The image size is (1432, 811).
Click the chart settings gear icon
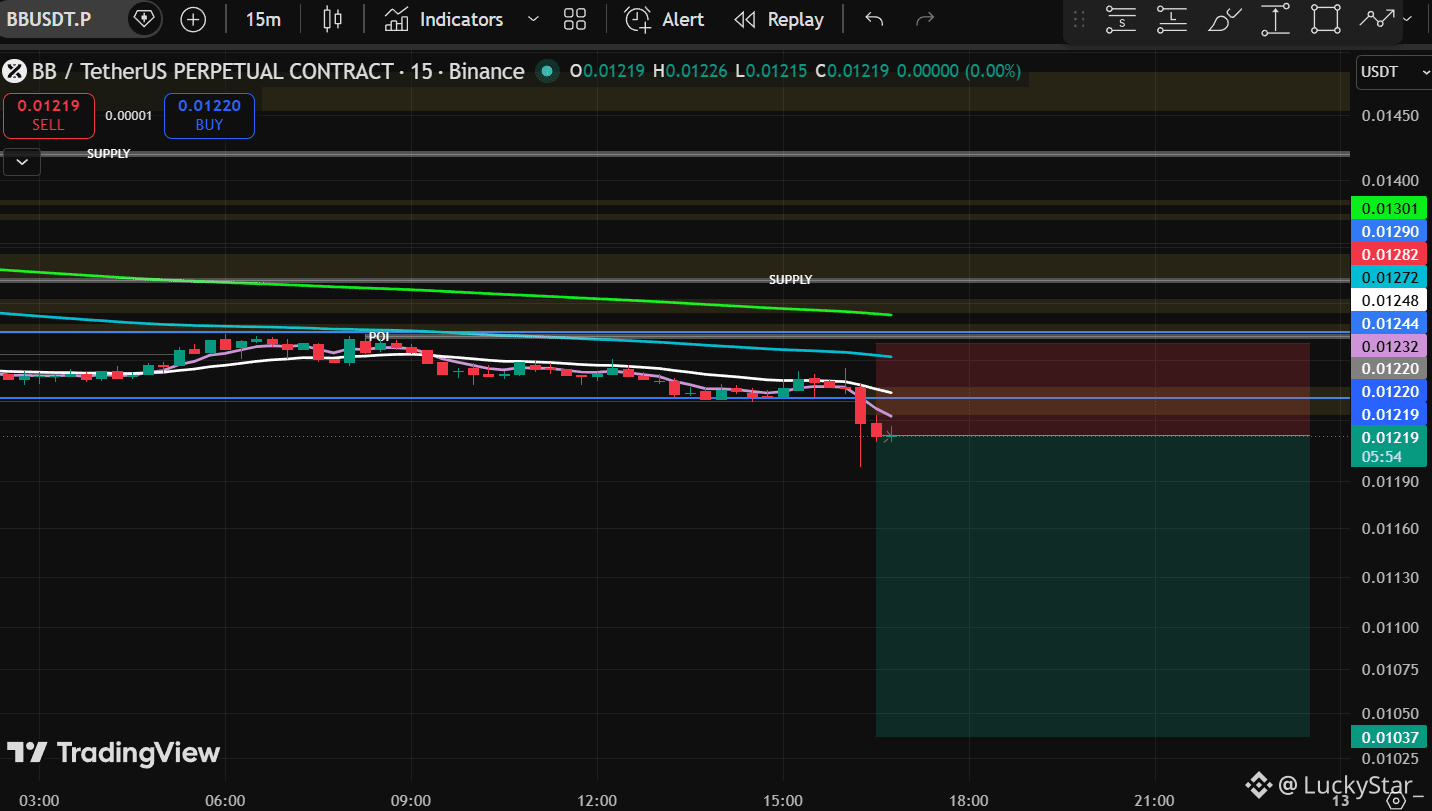(x=1397, y=799)
